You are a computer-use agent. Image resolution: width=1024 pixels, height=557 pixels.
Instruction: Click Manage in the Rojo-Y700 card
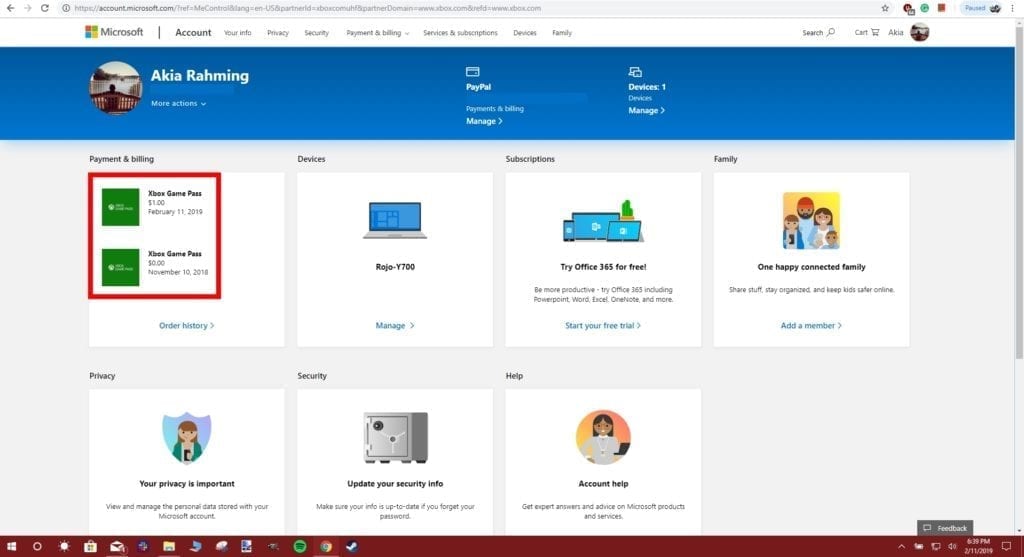395,325
